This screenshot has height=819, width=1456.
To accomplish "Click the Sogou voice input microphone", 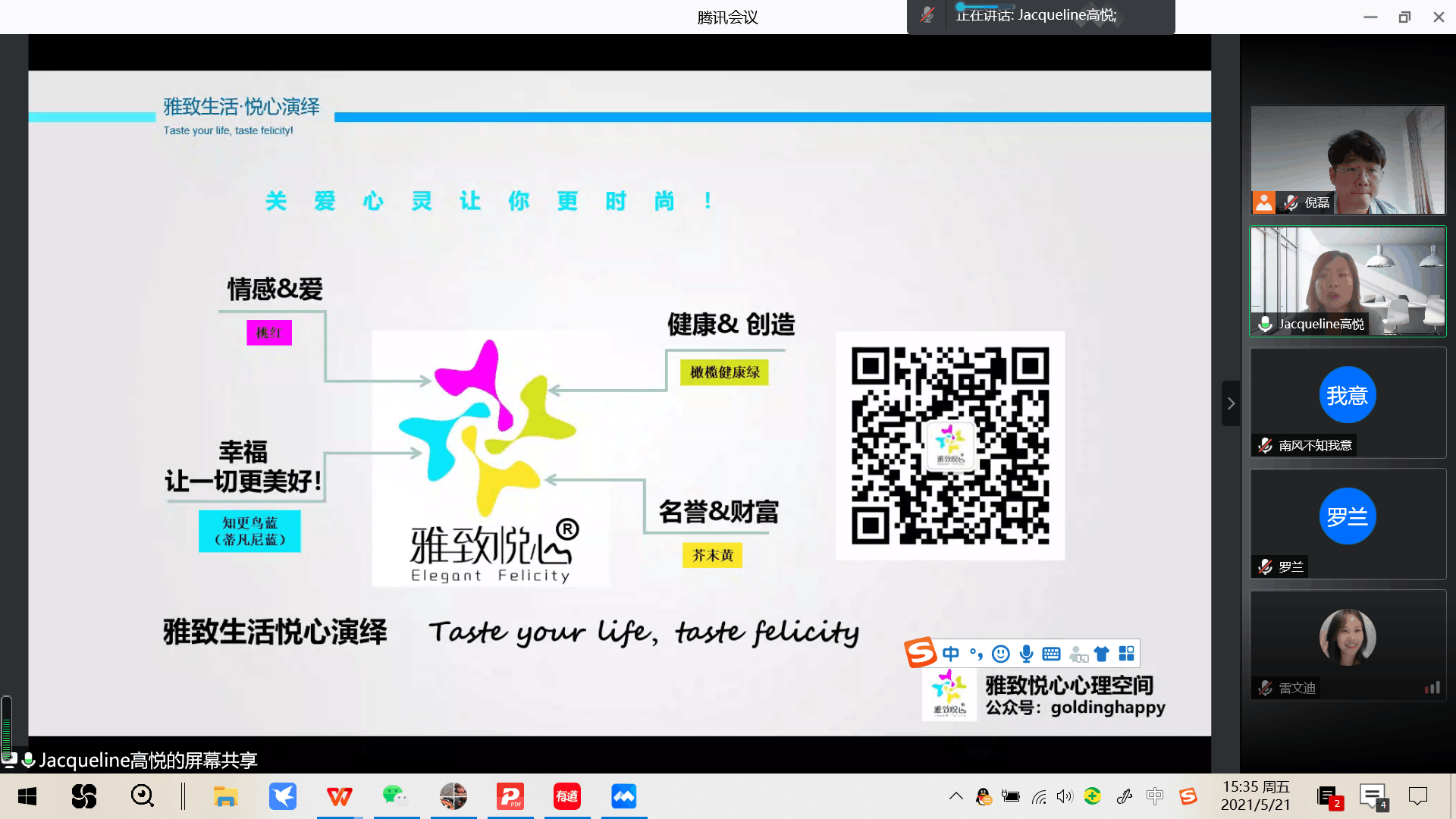I will (x=1026, y=654).
